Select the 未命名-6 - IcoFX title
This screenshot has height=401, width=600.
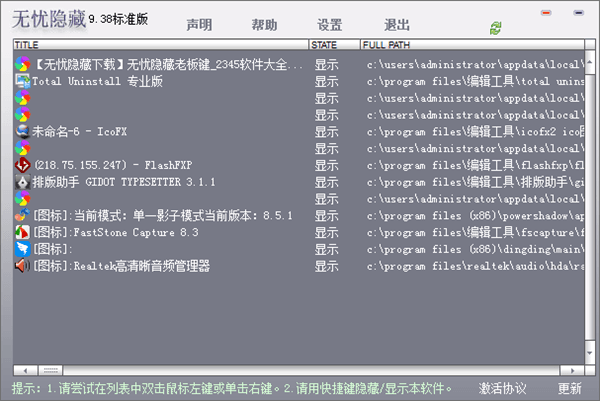coord(79,132)
